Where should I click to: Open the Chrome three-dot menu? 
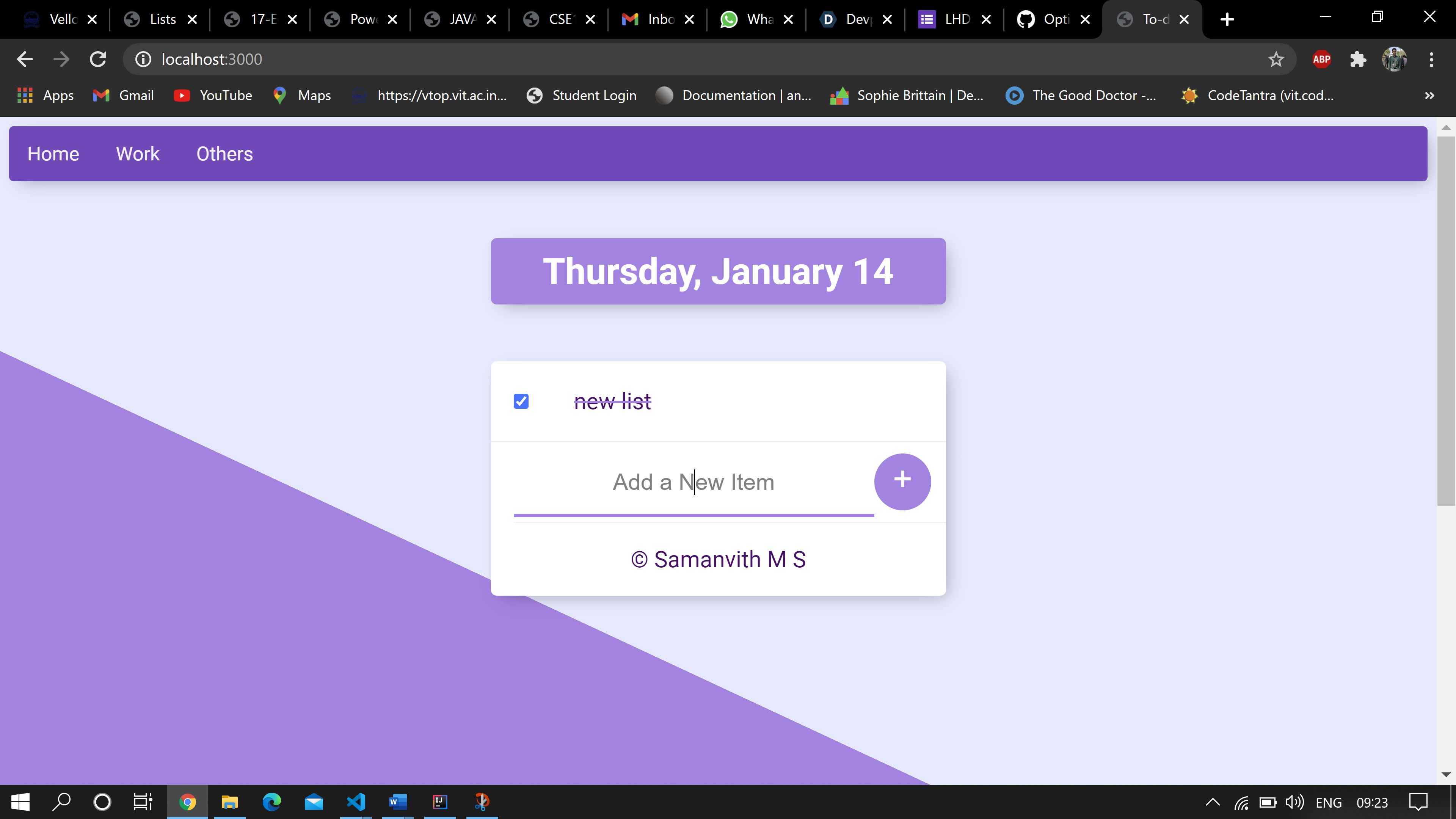pyautogui.click(x=1431, y=60)
